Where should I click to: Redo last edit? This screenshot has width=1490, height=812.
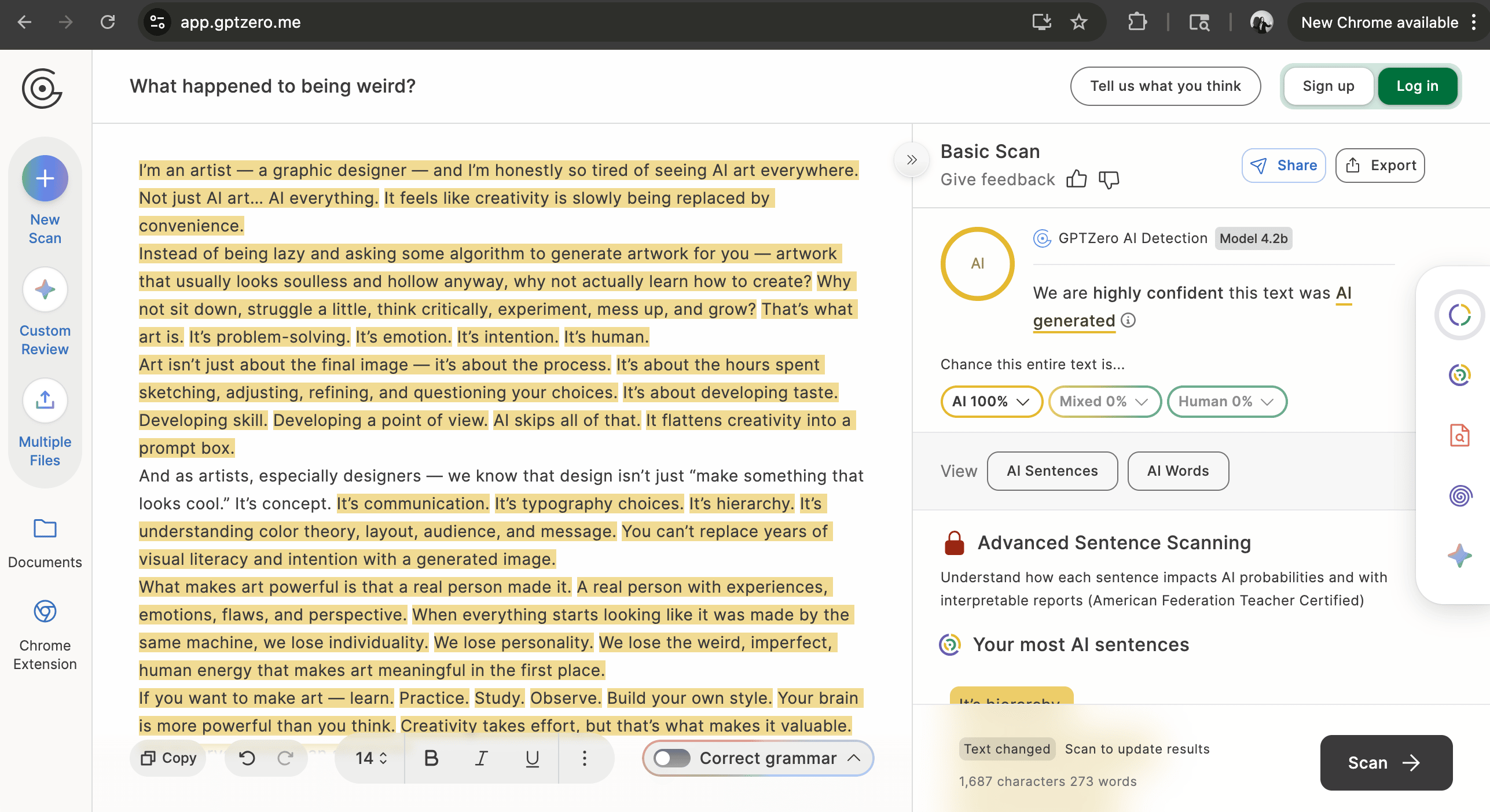(x=285, y=758)
